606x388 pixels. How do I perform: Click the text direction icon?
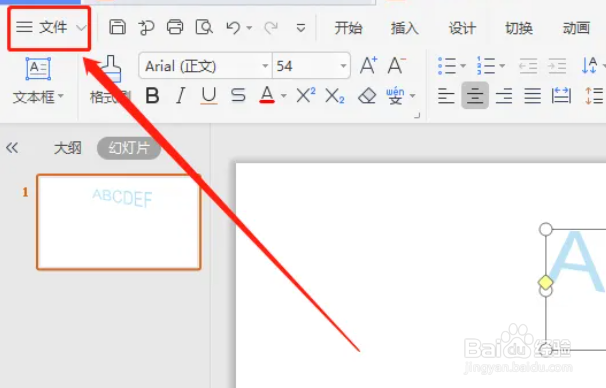pyautogui.click(x=590, y=65)
